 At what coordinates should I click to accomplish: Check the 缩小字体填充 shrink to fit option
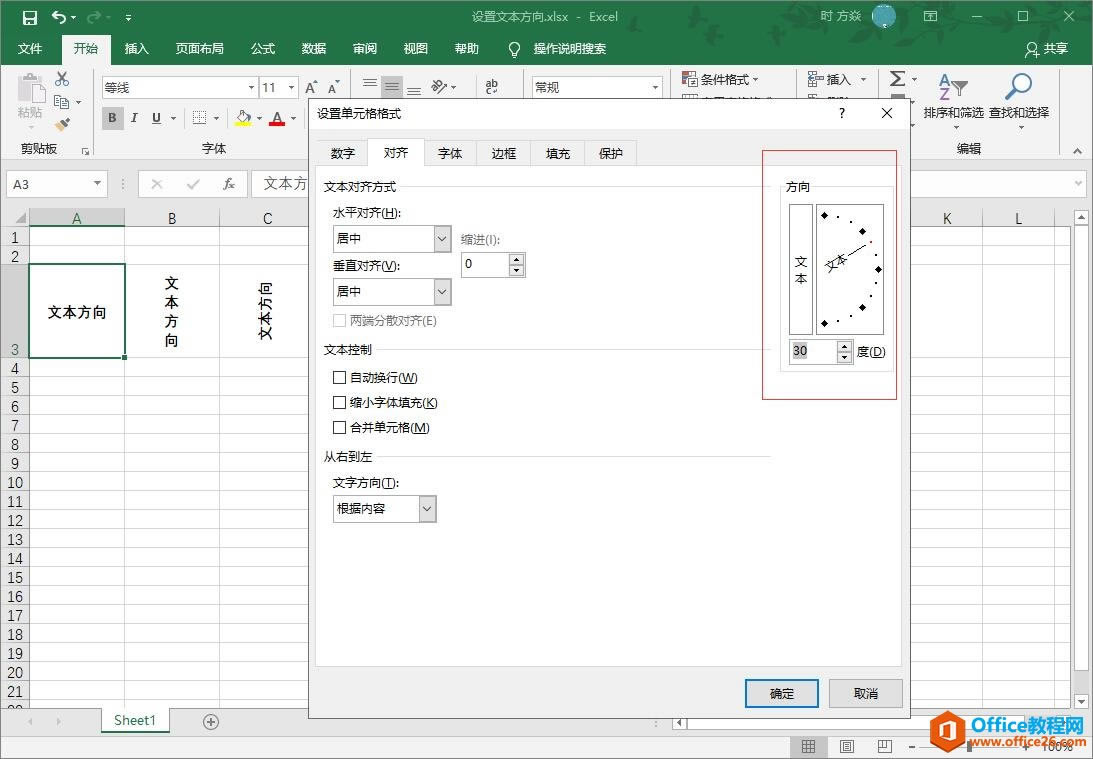[x=340, y=402]
